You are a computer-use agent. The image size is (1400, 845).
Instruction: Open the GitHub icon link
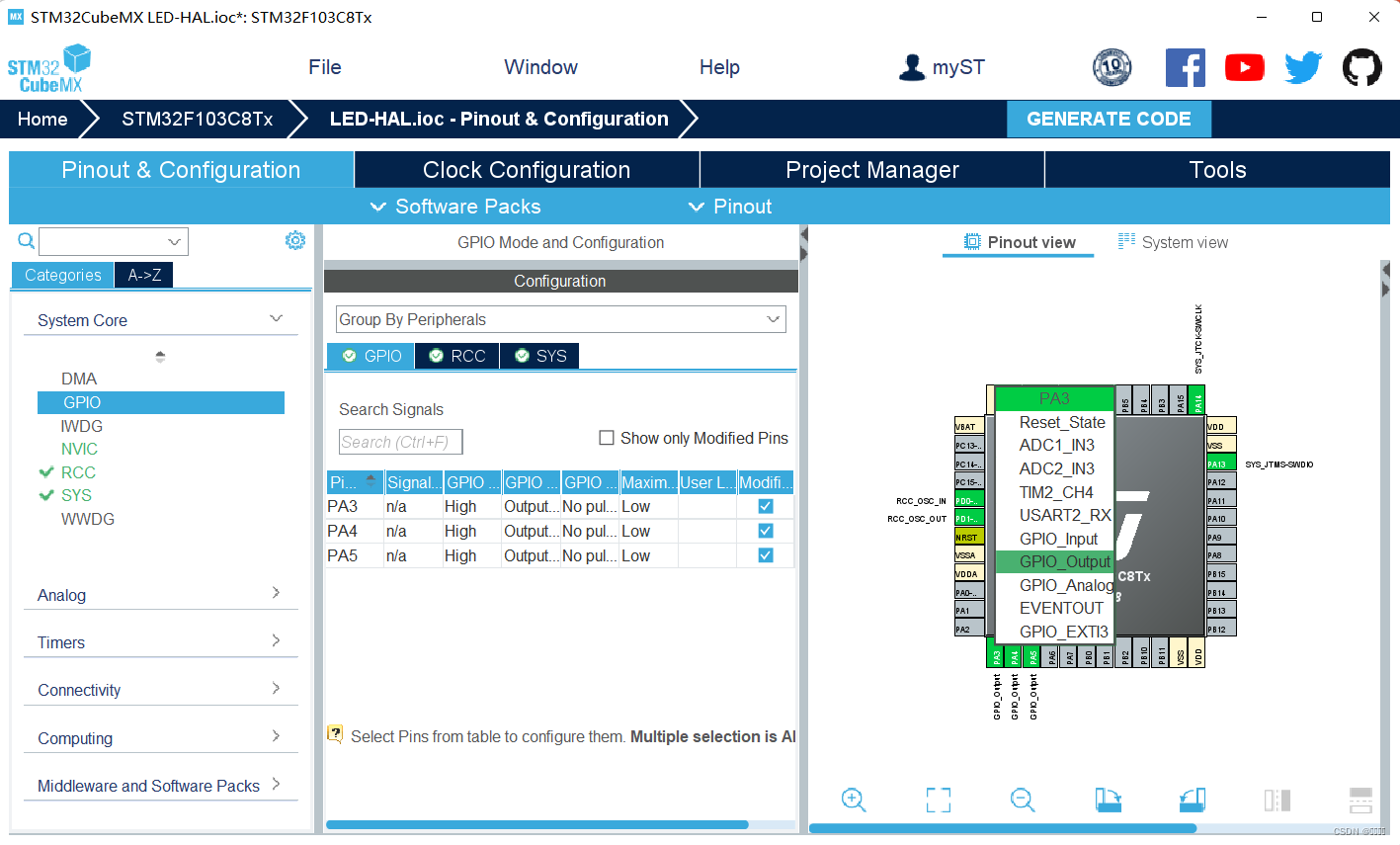pyautogui.click(x=1361, y=67)
